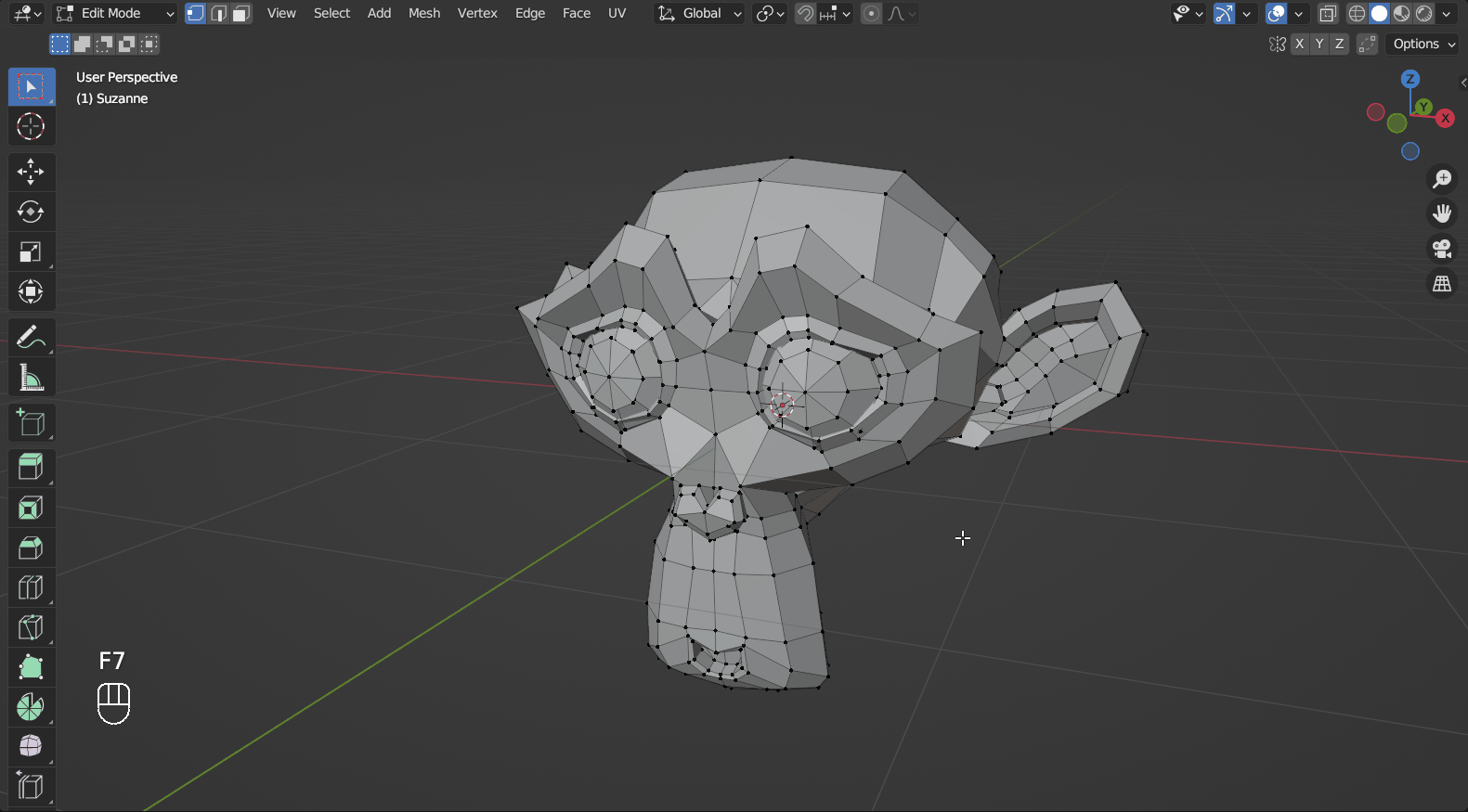Select the combined Transform tool
The width and height of the screenshot is (1468, 812).
point(32,291)
